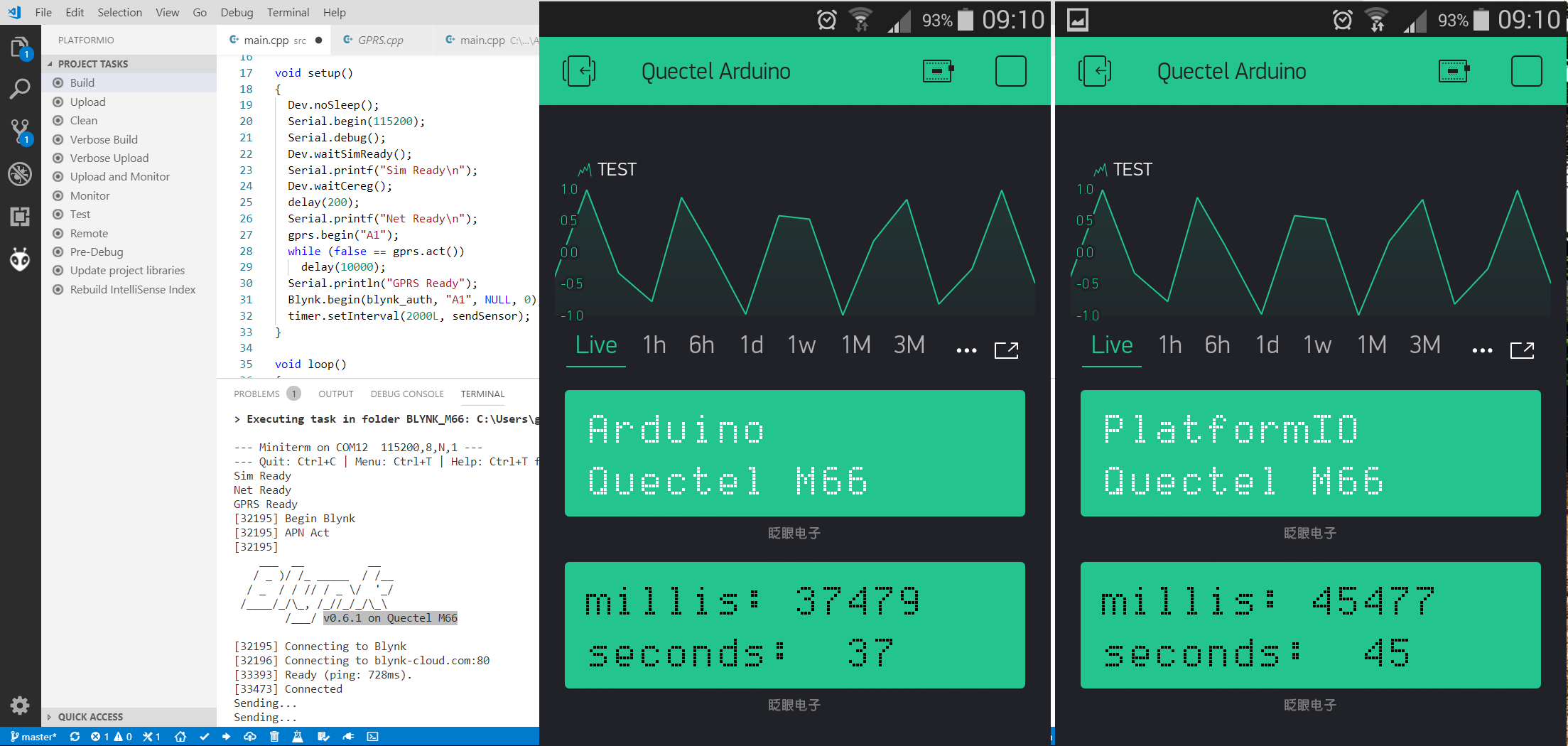
Task: Open the Extensions view in activity bar
Action: point(20,217)
